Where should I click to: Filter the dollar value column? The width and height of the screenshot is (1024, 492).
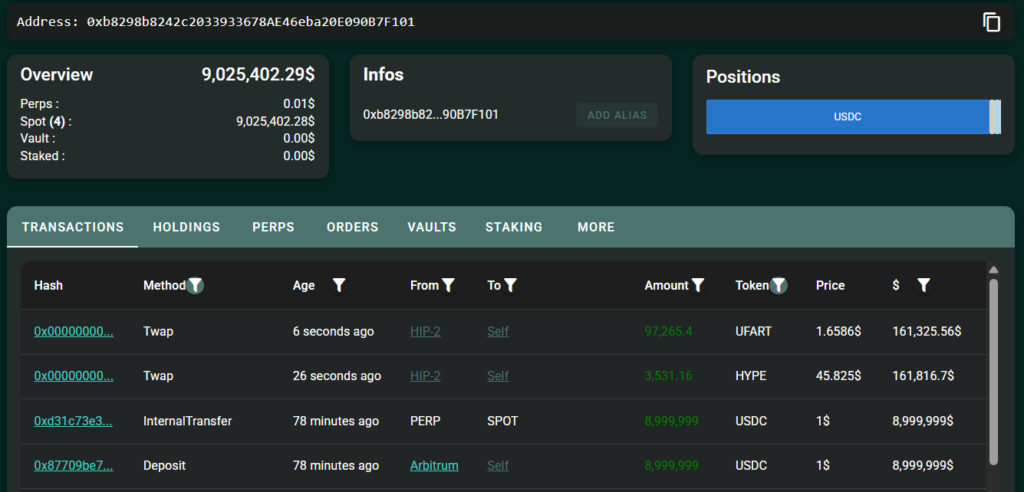[923, 286]
